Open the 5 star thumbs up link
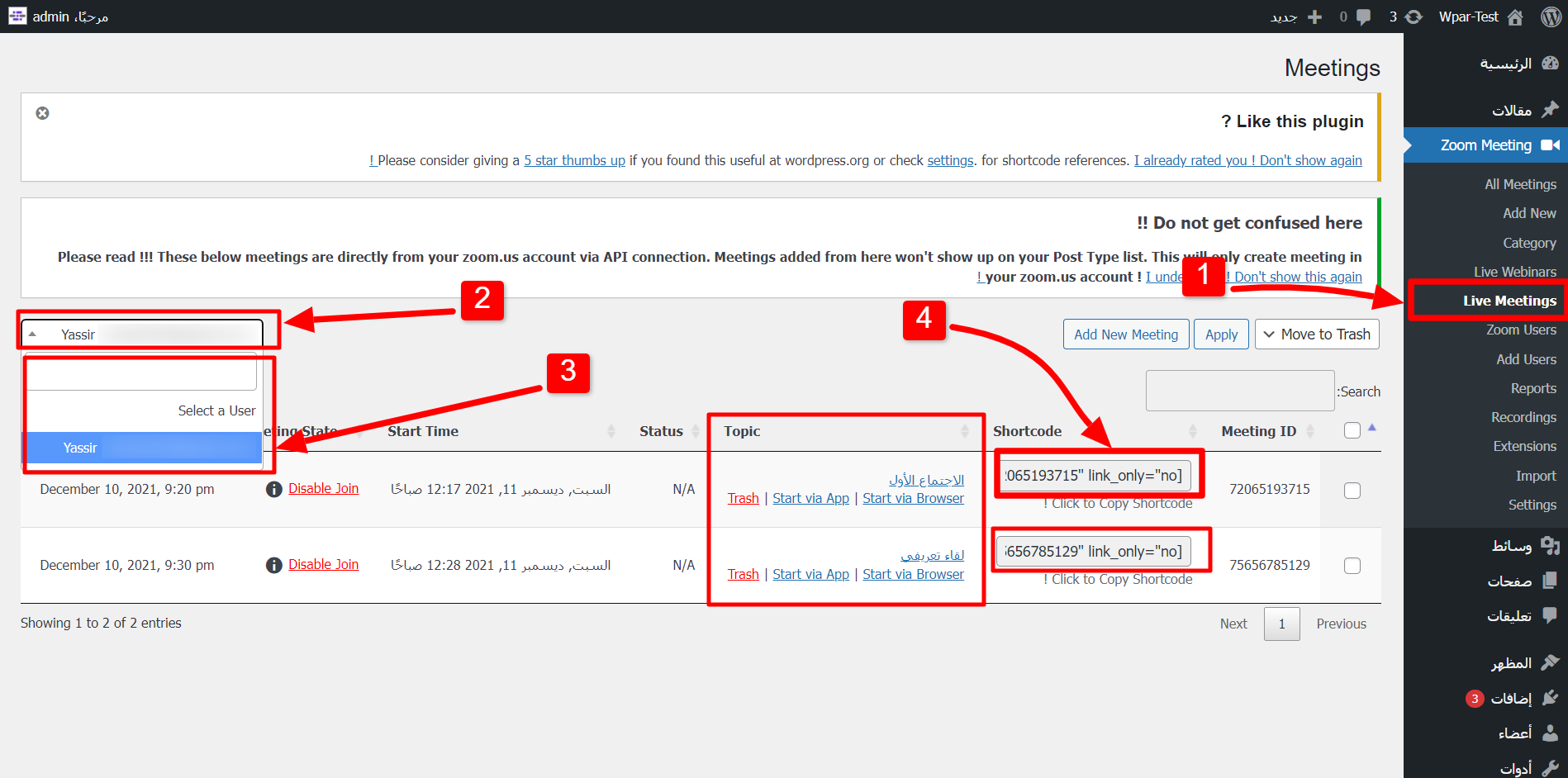This screenshot has width=1568, height=778. [574, 160]
